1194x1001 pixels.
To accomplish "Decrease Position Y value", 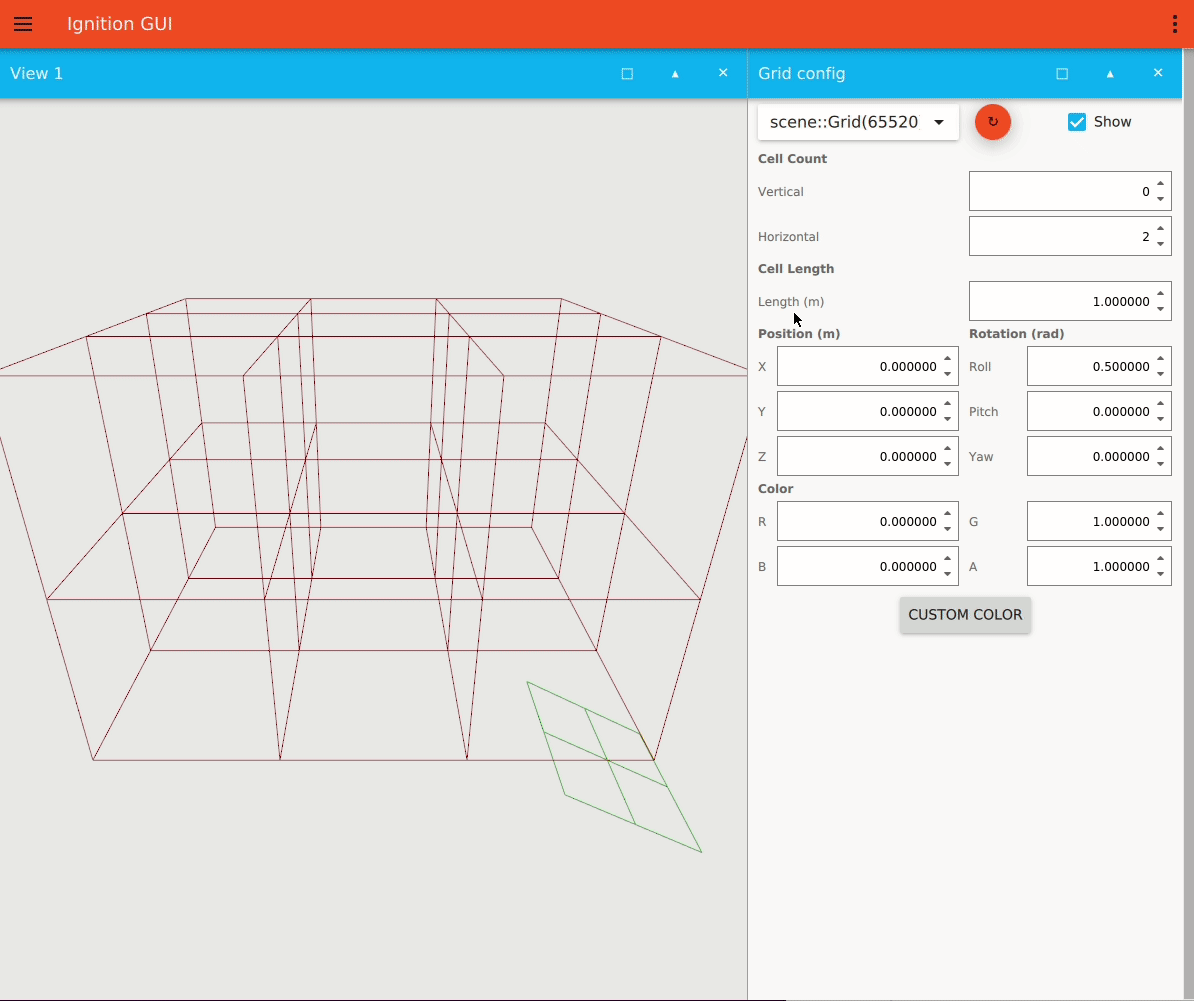I will pyautogui.click(x=947, y=419).
